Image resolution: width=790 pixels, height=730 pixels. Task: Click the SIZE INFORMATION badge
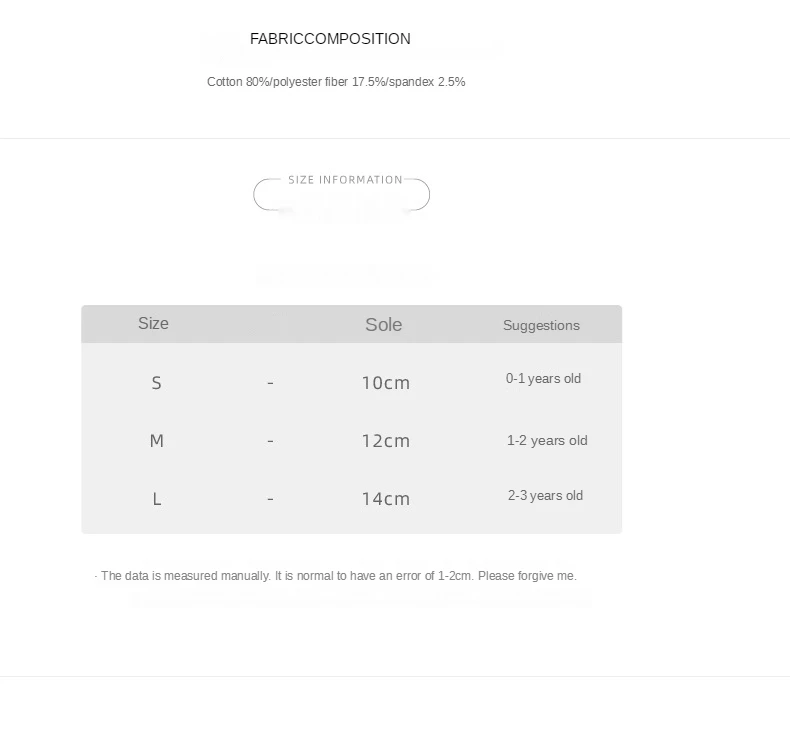tap(342, 193)
